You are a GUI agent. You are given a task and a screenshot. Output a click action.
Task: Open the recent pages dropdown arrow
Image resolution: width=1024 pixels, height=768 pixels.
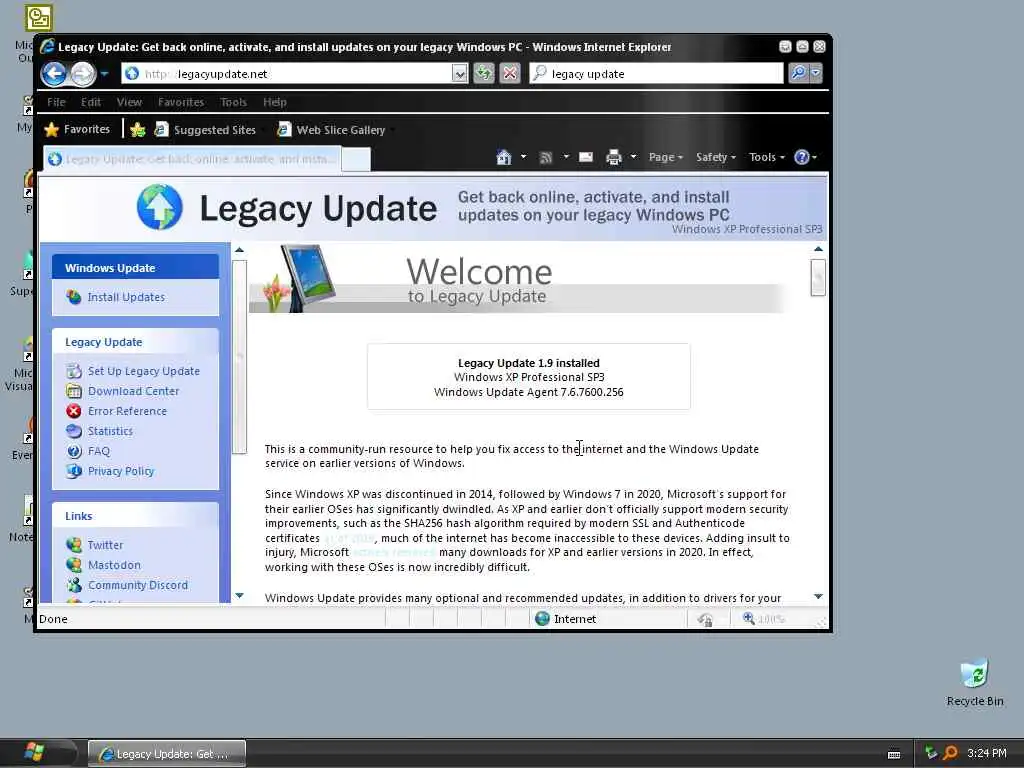coord(104,74)
